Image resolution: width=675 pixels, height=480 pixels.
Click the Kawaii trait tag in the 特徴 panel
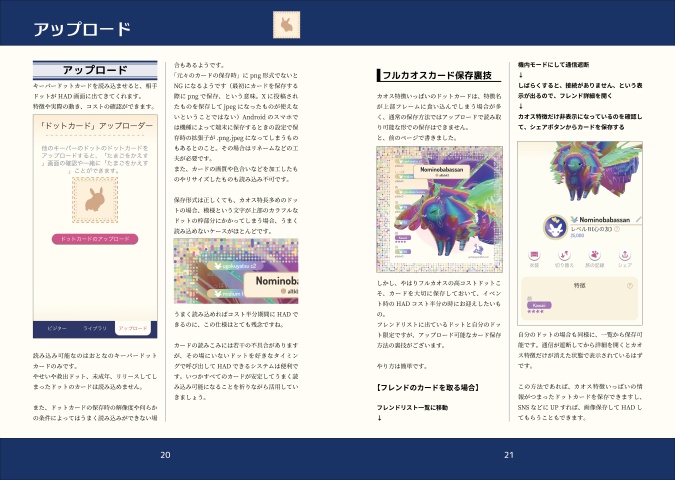(x=539, y=305)
